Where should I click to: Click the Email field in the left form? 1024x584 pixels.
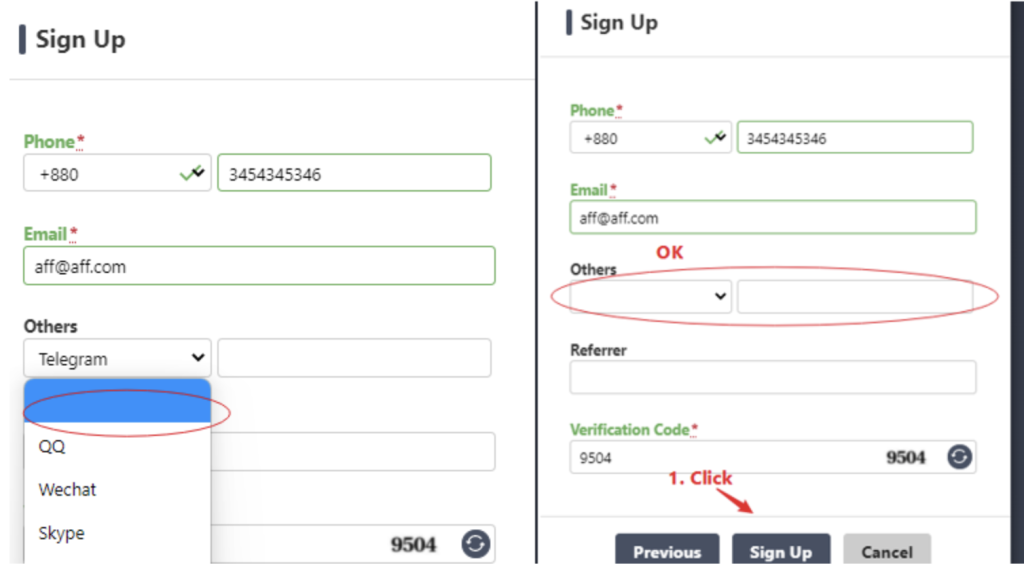[x=259, y=267]
